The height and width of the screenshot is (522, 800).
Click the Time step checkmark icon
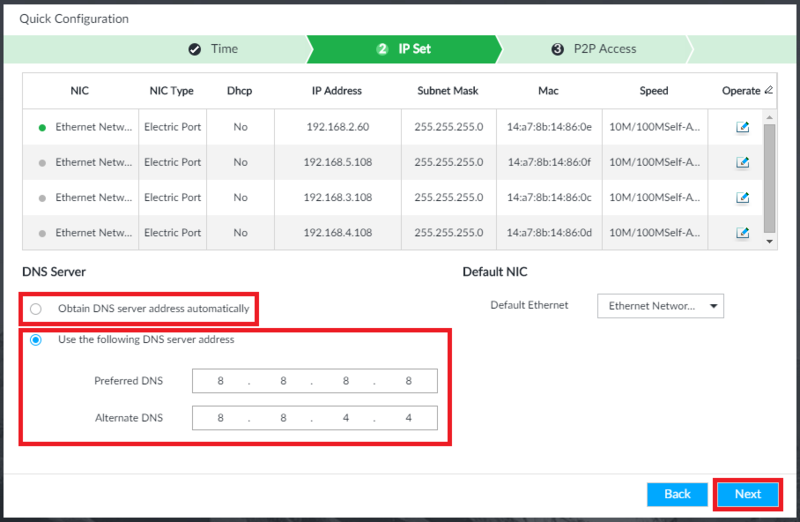coord(194,49)
